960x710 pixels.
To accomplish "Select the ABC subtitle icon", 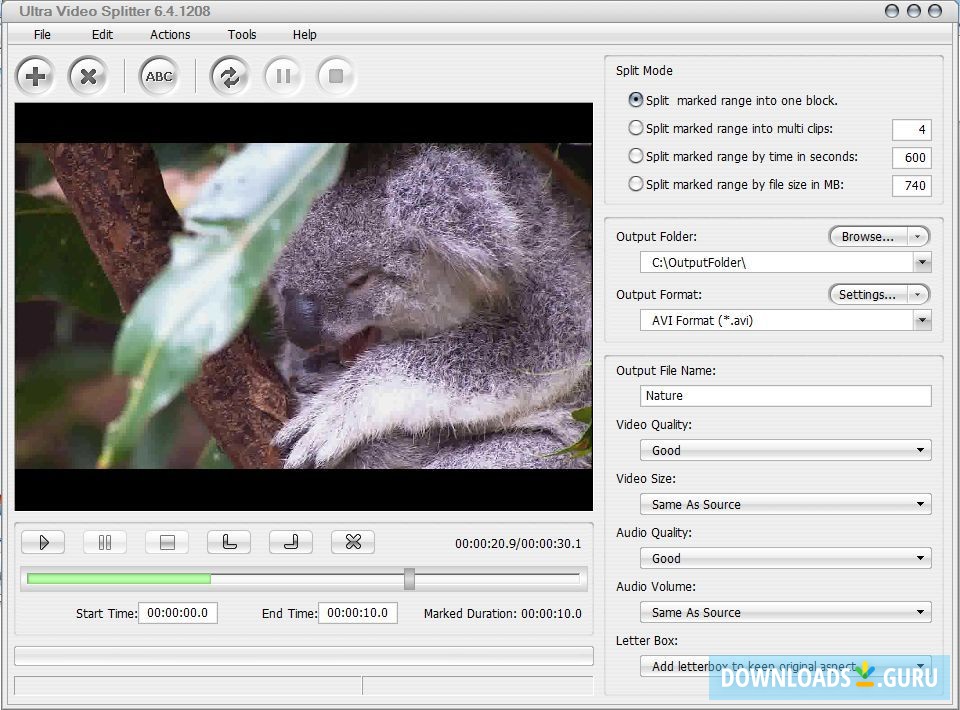I will [158, 76].
